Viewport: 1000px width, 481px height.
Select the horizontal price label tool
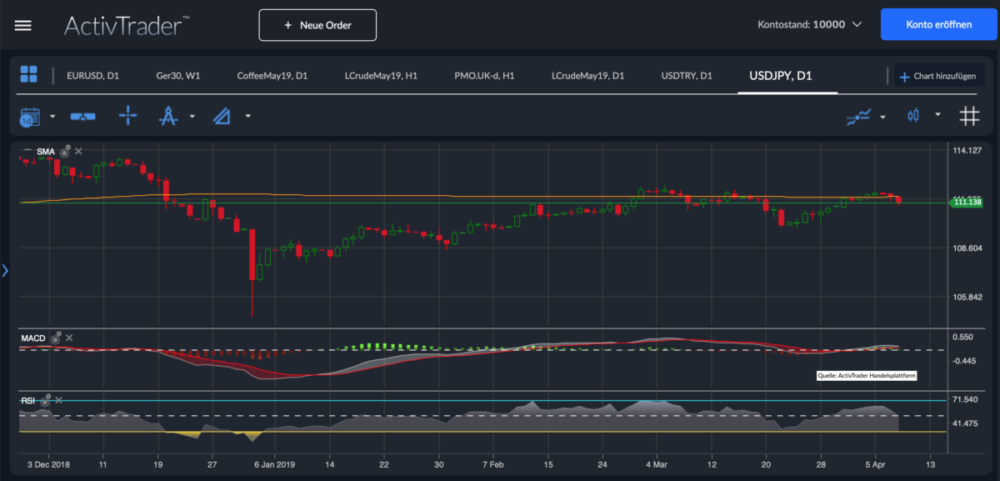coord(83,117)
